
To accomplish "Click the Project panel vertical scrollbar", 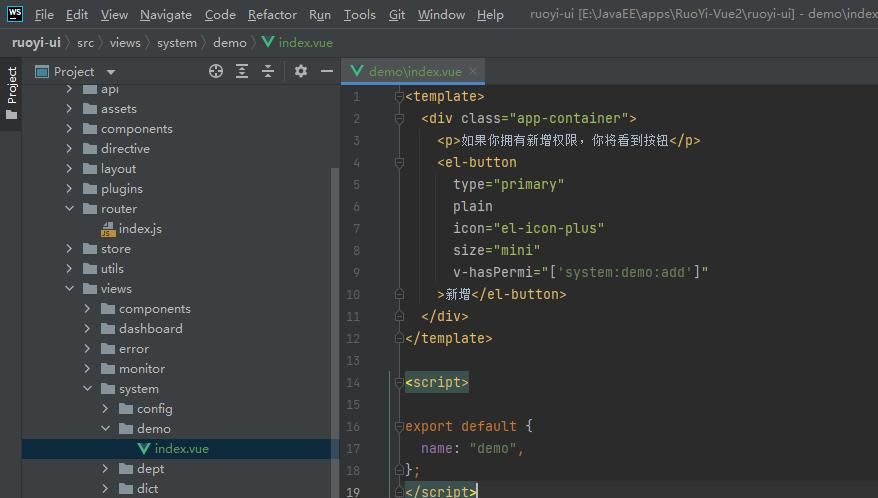I will [x=335, y=300].
